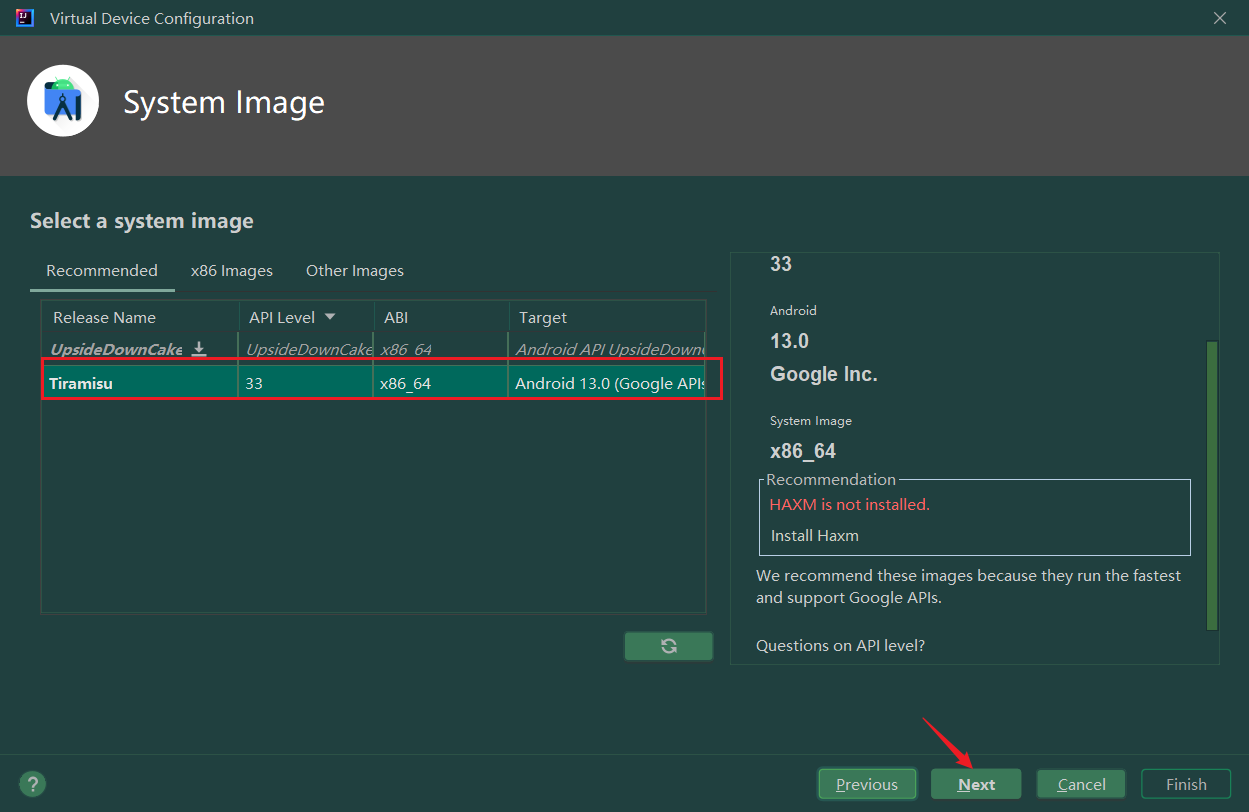The width and height of the screenshot is (1249, 812).
Task: Click the details panel vertical scrollbar
Action: pyautogui.click(x=1212, y=485)
